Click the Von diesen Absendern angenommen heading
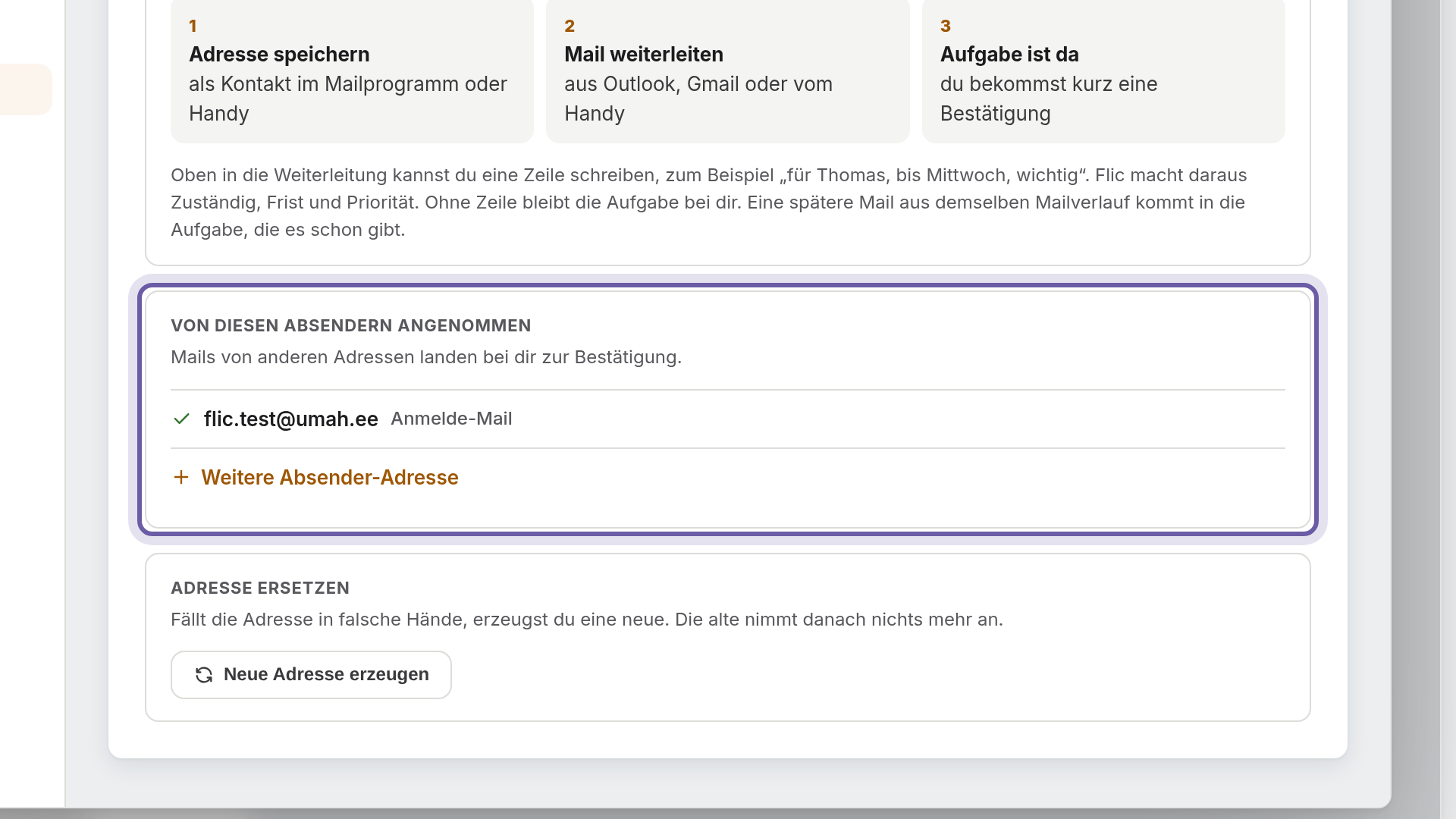Viewport: 1456px width, 819px height. pyautogui.click(x=351, y=325)
